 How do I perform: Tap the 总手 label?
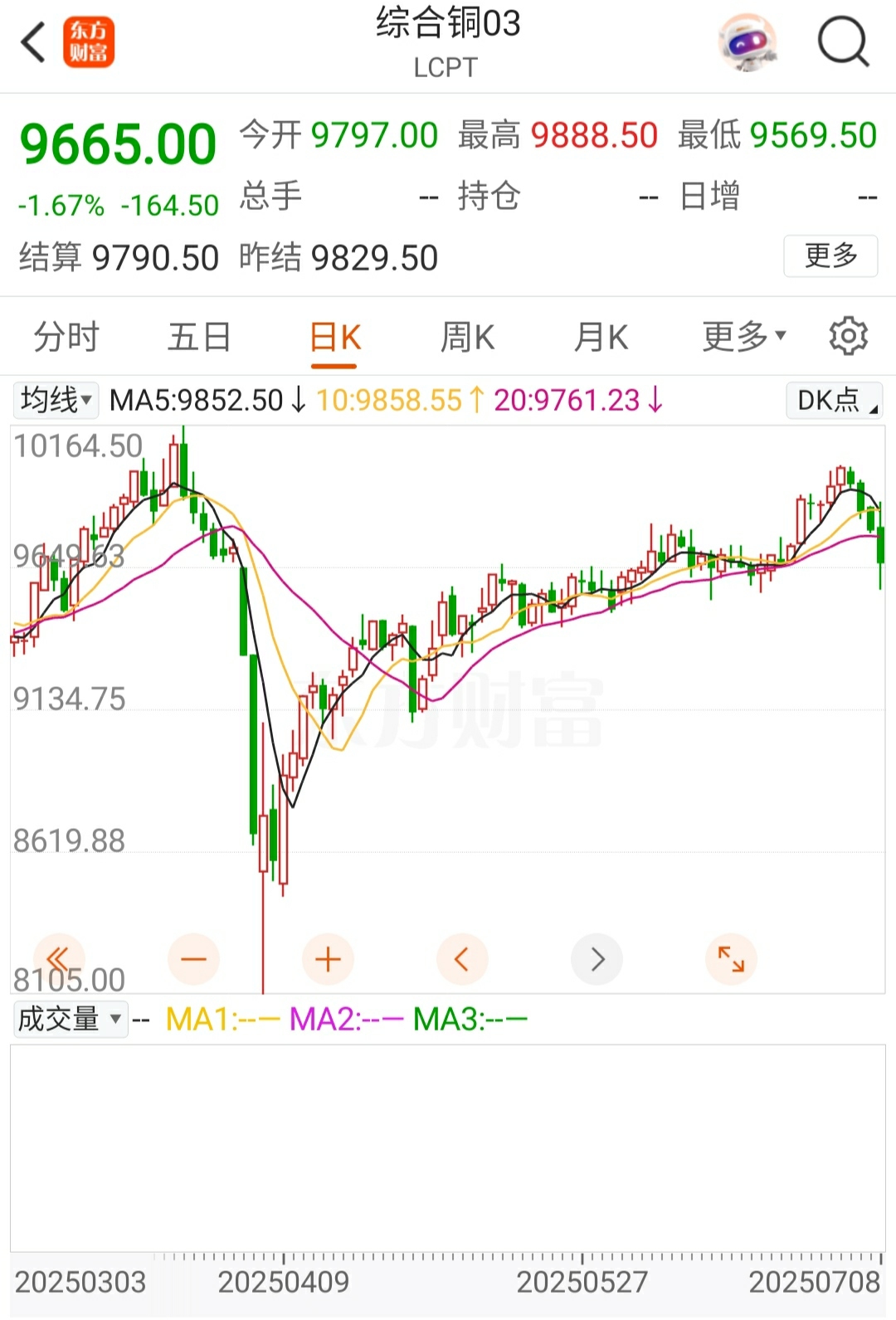[x=271, y=197]
